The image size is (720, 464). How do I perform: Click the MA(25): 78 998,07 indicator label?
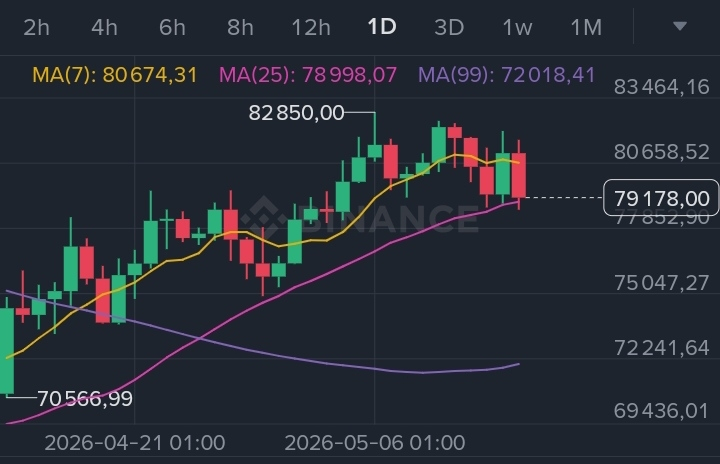pyautogui.click(x=308, y=75)
